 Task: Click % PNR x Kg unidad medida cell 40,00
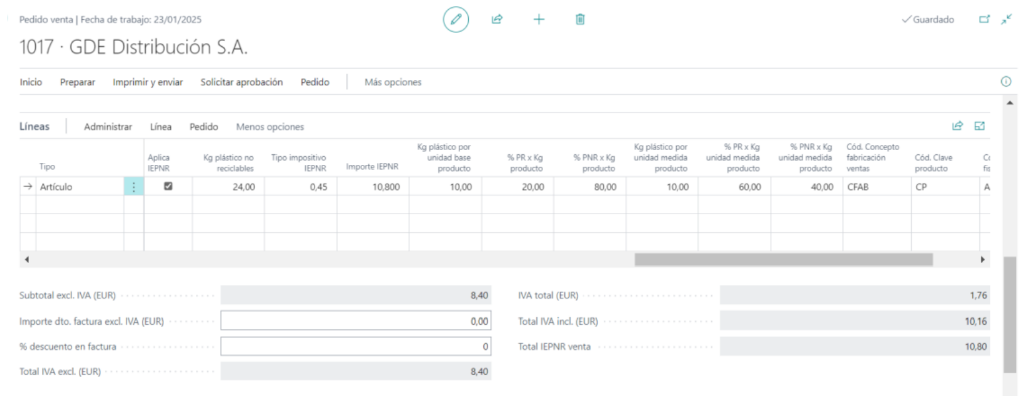[x=806, y=187]
